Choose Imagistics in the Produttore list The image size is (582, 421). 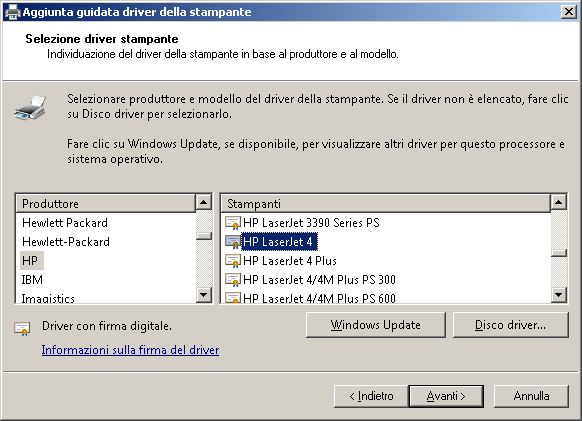point(48,298)
